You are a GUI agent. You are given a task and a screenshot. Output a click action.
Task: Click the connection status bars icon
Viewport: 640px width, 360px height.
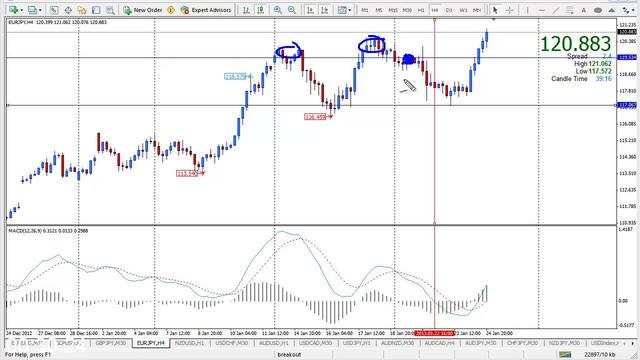point(565,354)
